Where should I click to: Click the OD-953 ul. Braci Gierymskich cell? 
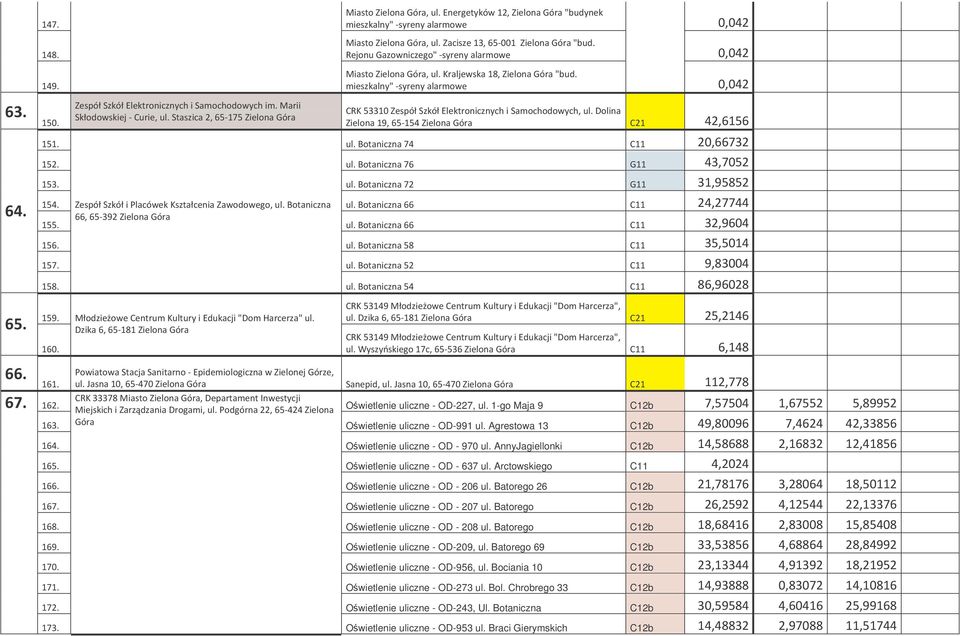point(484,625)
